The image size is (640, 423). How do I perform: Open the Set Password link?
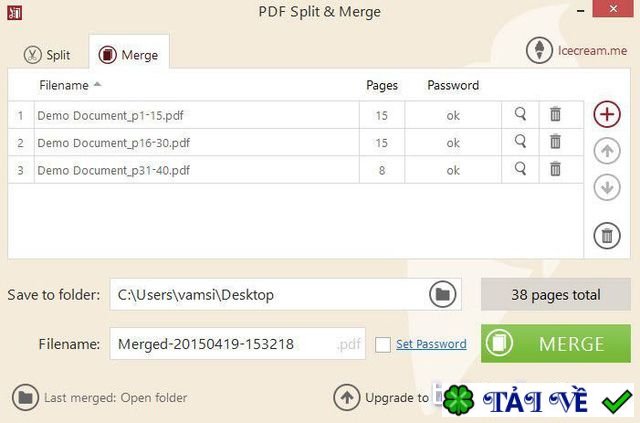click(x=431, y=344)
